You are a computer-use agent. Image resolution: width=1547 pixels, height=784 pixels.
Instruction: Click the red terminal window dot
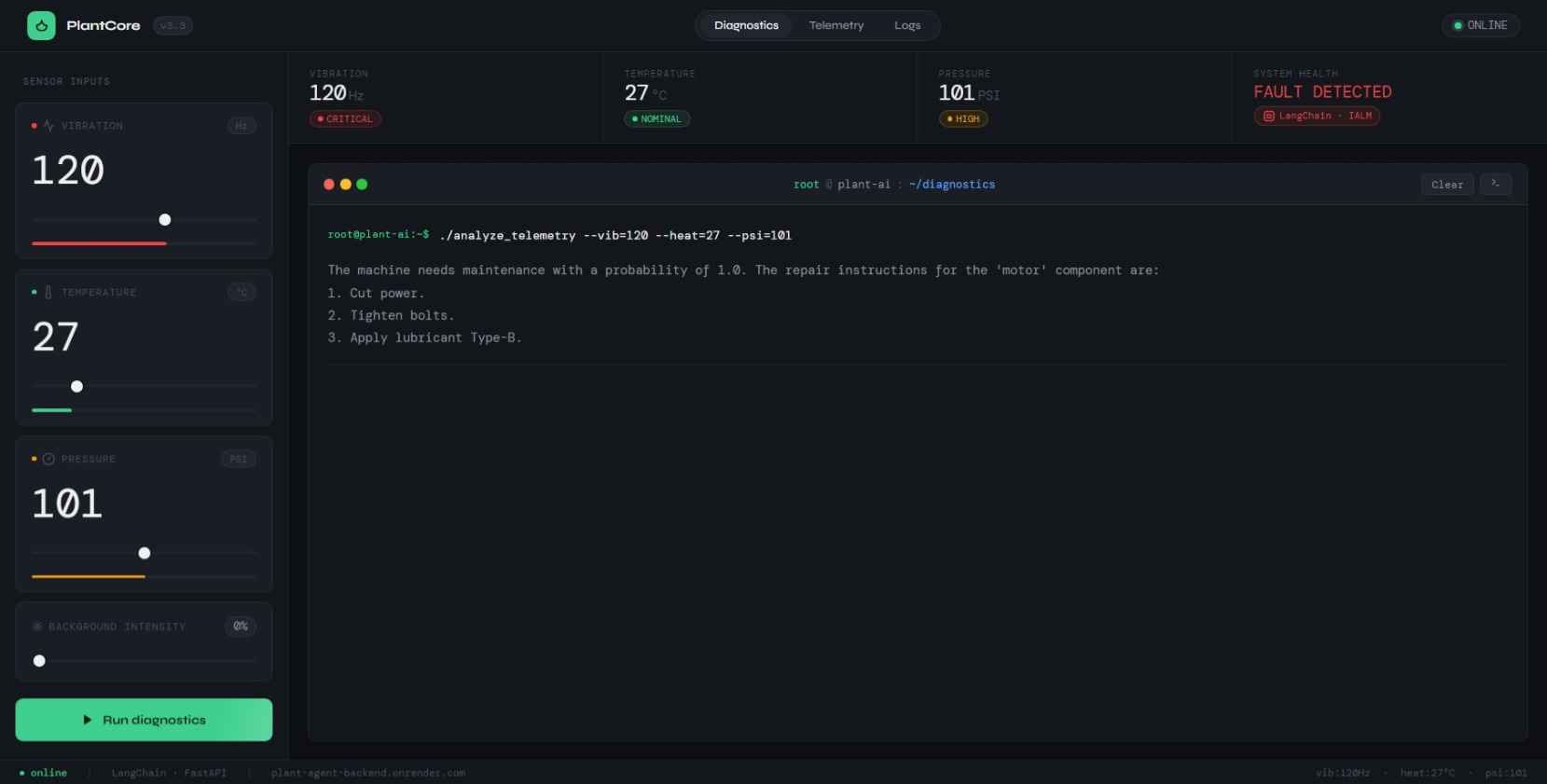click(329, 185)
